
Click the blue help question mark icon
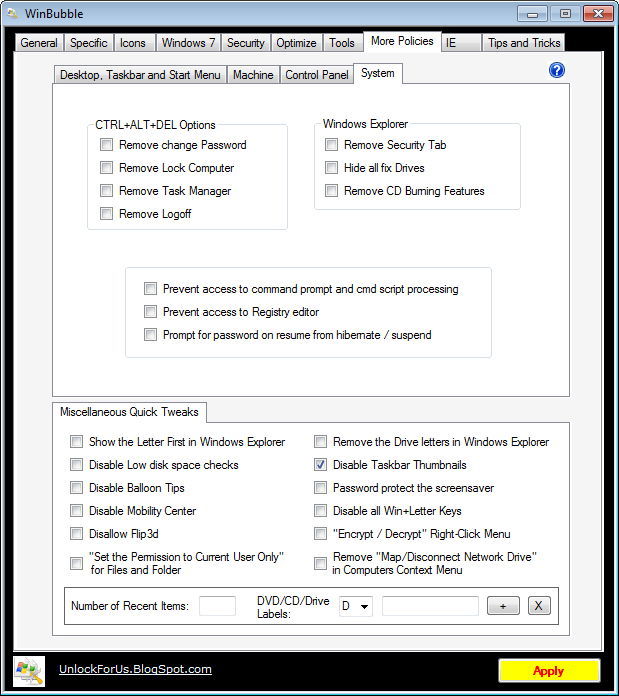(557, 70)
